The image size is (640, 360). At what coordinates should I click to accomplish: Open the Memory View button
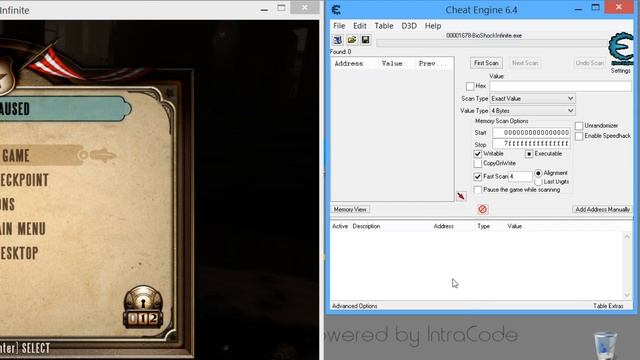click(x=350, y=209)
